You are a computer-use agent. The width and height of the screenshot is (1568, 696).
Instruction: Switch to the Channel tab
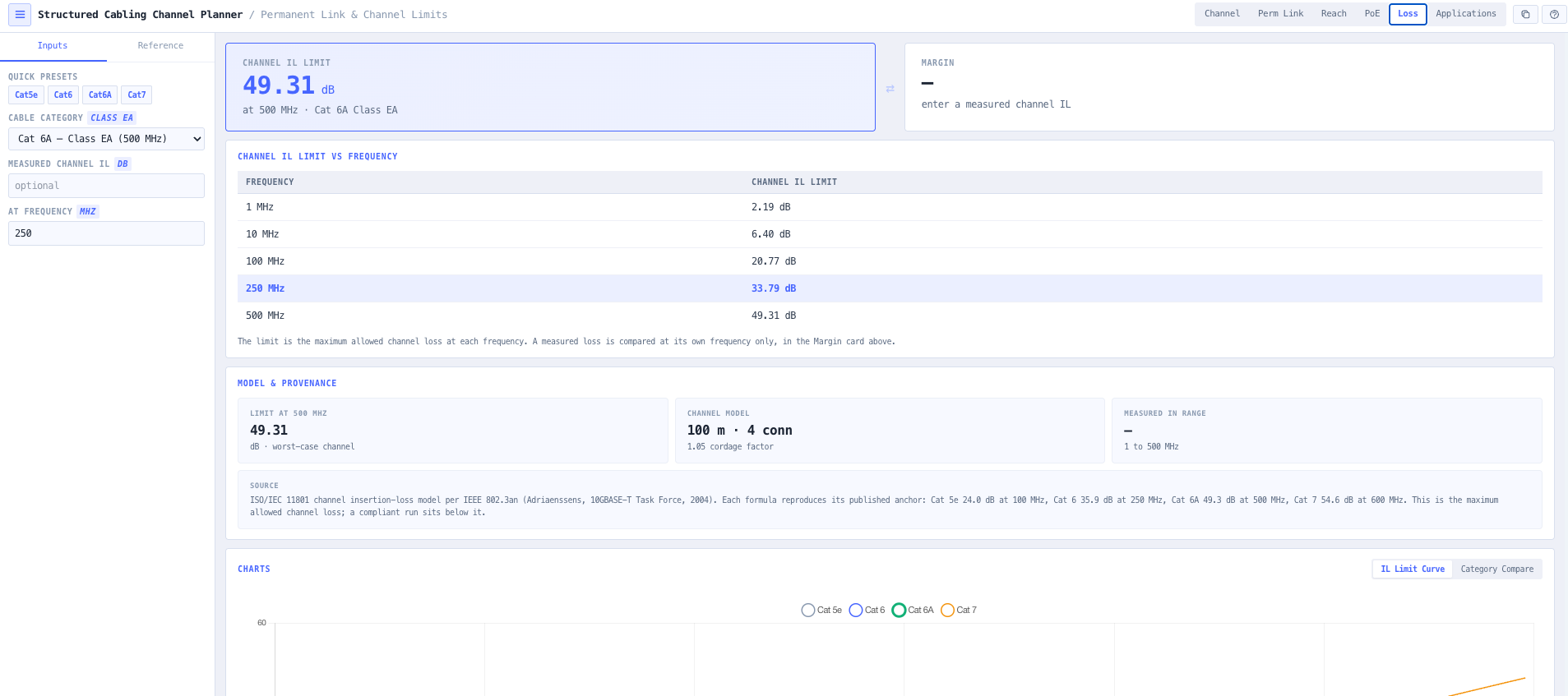click(x=1222, y=14)
